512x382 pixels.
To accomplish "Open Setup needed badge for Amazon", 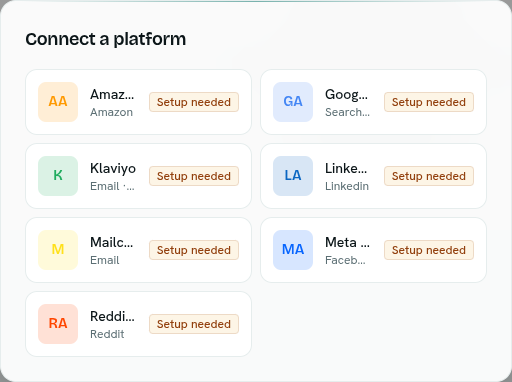I will pyautogui.click(x=194, y=102).
